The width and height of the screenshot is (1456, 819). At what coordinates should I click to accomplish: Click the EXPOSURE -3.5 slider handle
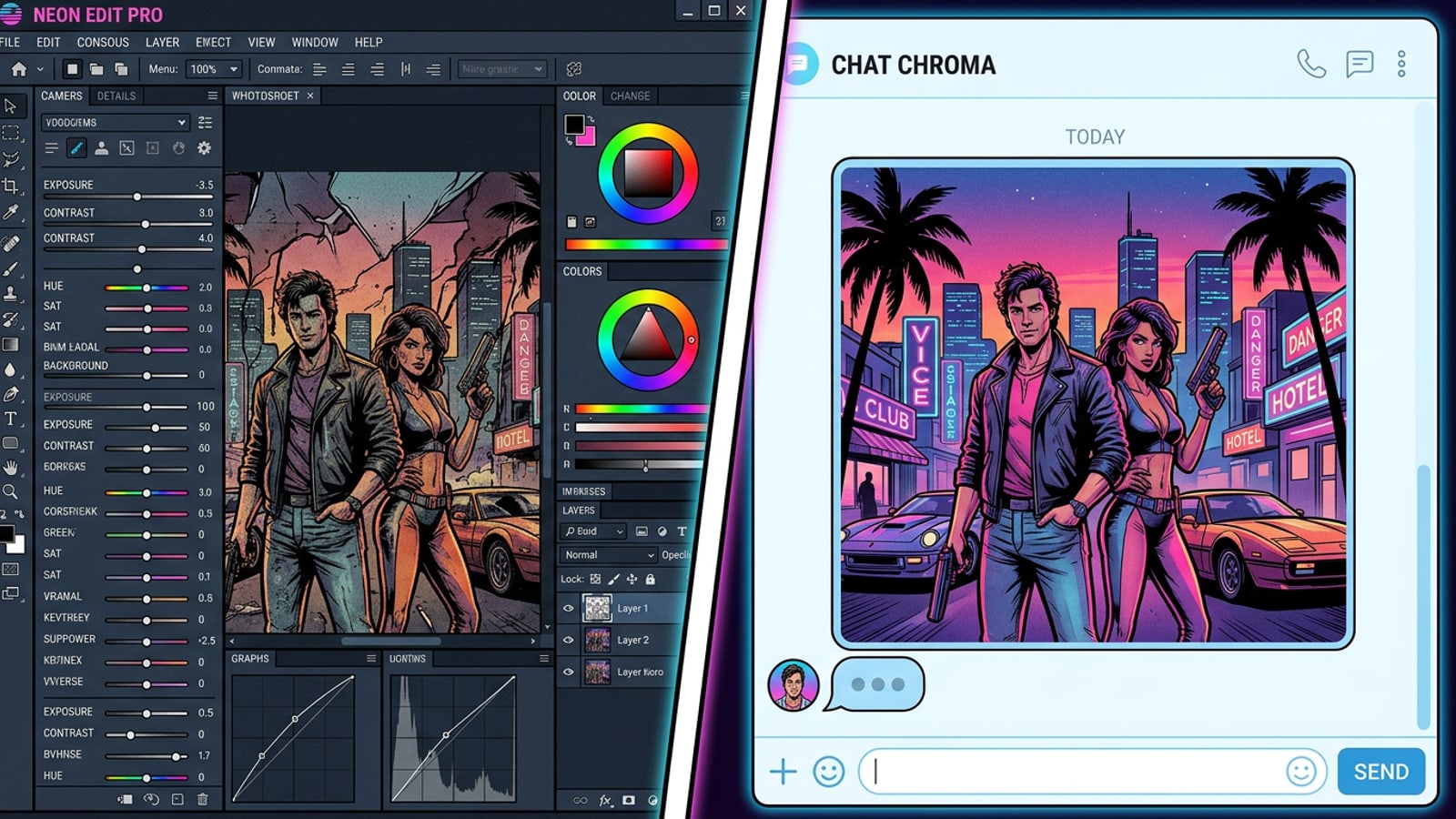(x=137, y=197)
